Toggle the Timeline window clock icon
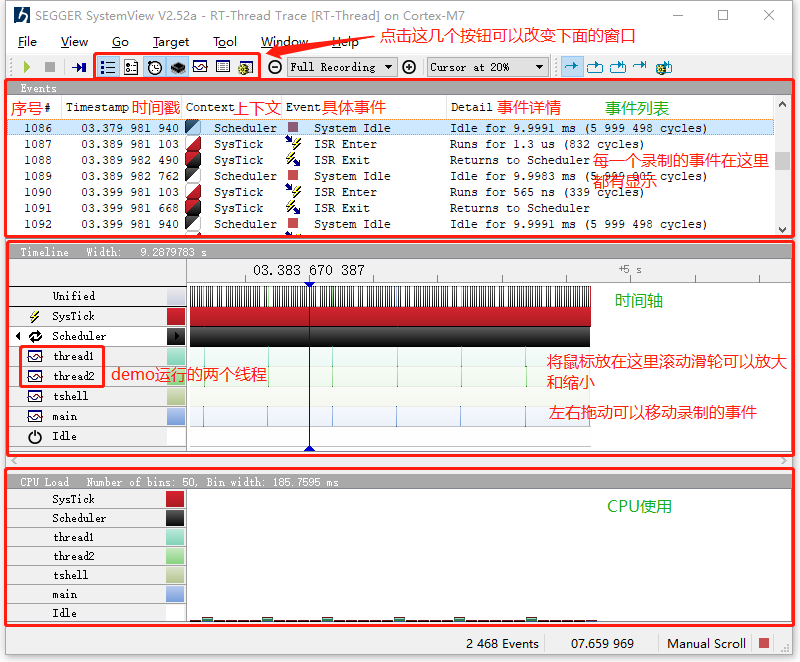This screenshot has width=800, height=662. coord(154,67)
